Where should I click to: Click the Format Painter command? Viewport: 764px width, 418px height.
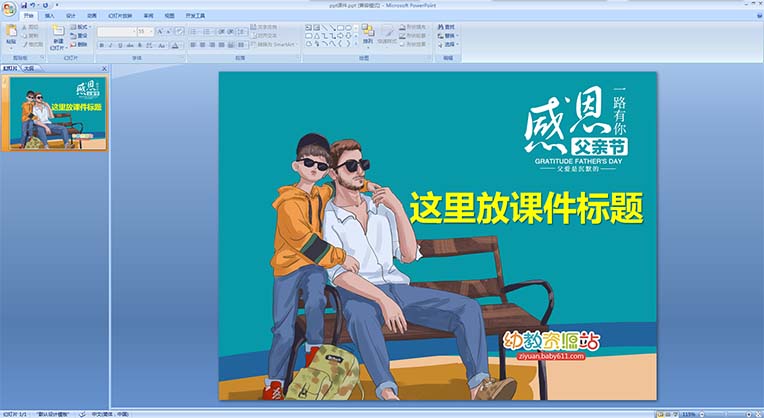[33, 44]
